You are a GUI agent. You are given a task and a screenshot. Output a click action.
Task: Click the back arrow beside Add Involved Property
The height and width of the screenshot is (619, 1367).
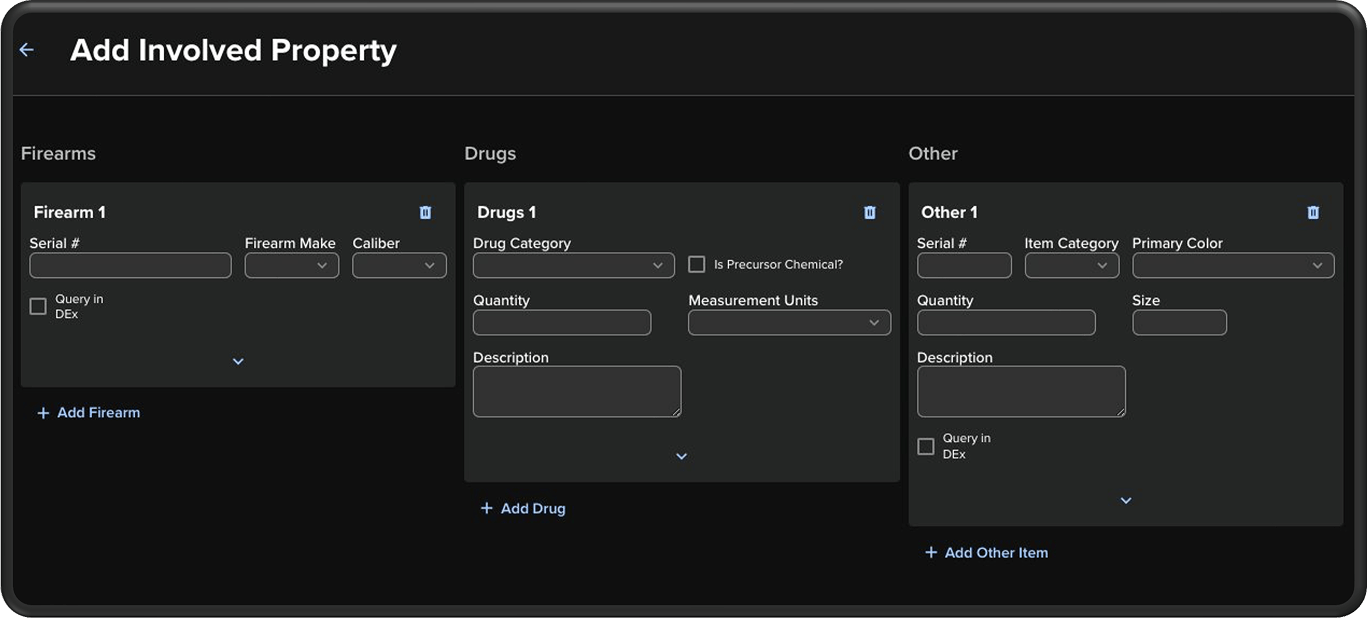[27, 50]
